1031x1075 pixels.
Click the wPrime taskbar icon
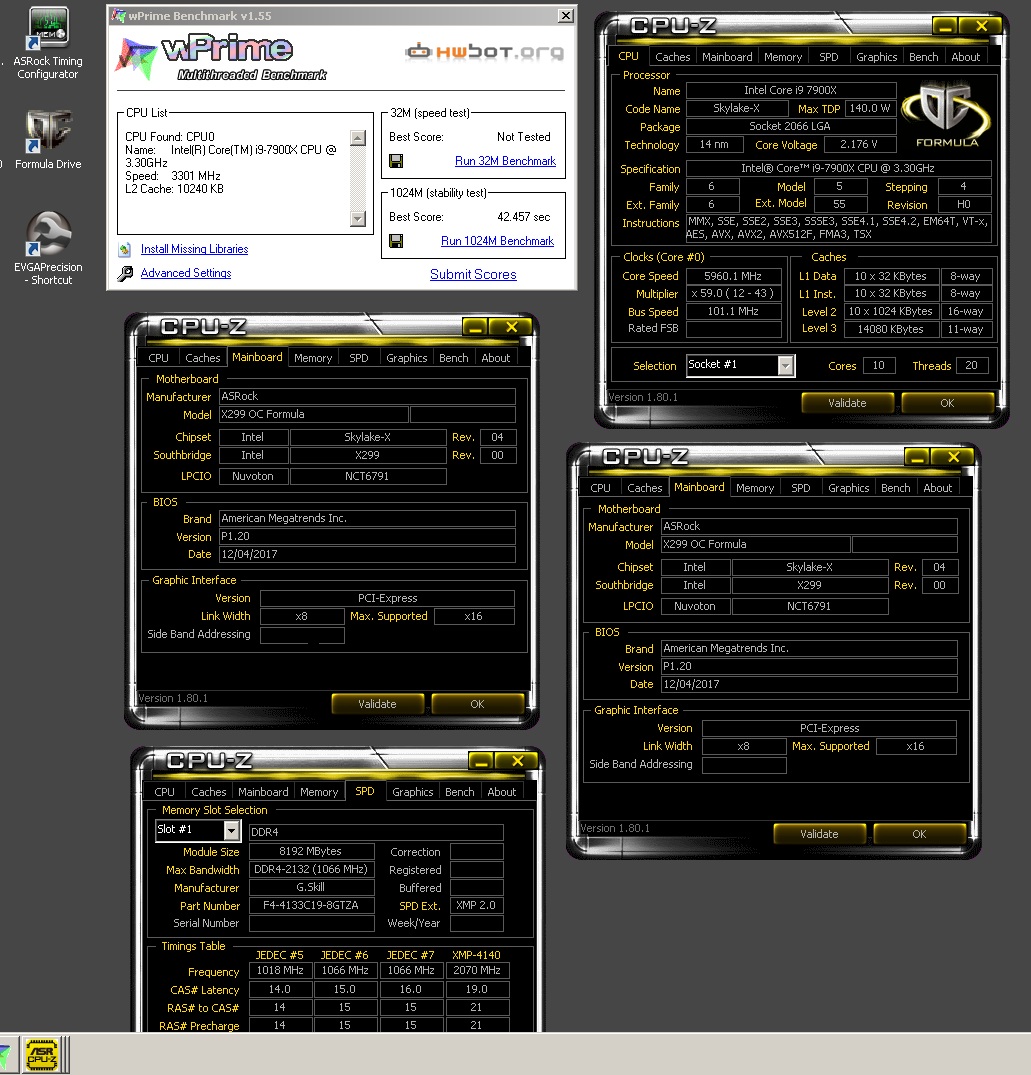pyautogui.click(x=4, y=1054)
